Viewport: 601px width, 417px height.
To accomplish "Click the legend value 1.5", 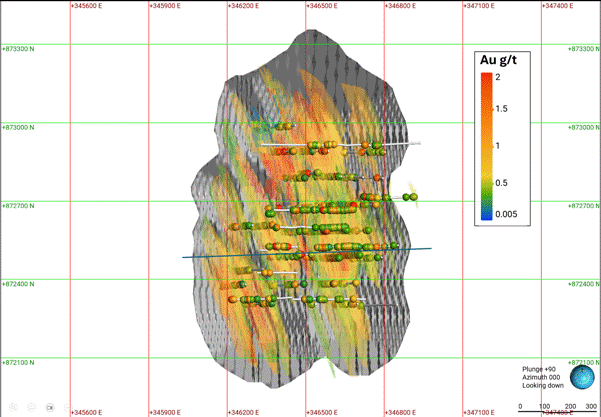I will 501,109.
